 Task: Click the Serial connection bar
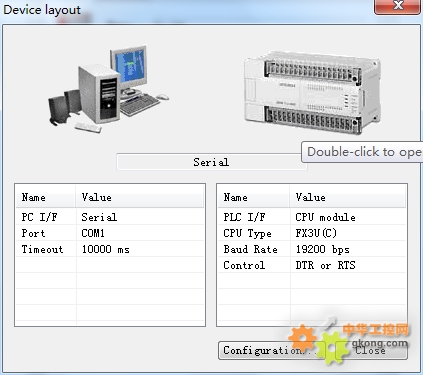(x=211, y=162)
